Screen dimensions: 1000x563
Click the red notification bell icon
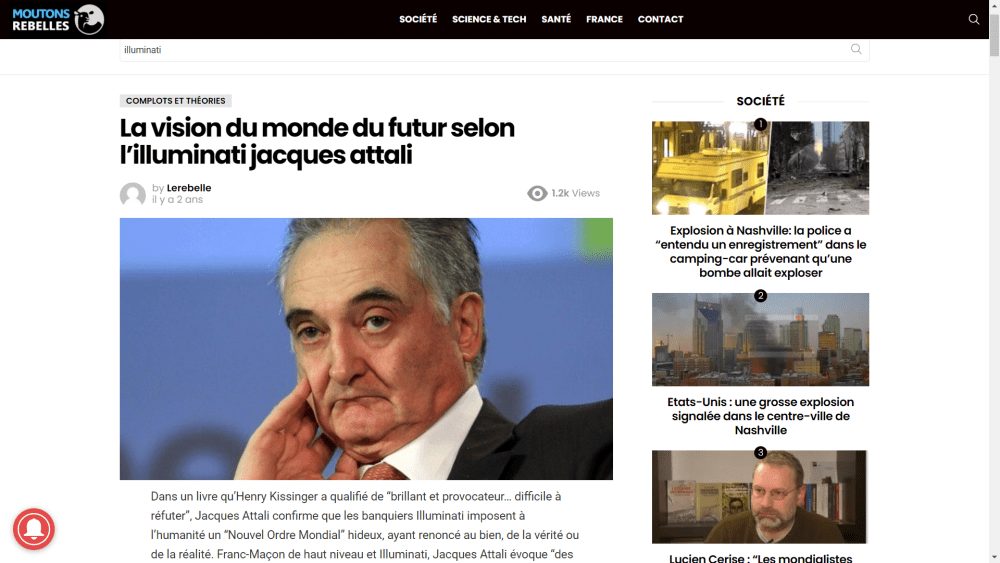pyautogui.click(x=34, y=529)
